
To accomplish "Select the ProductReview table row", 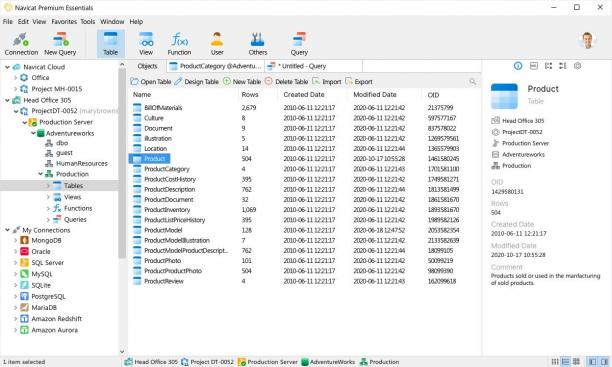I will [x=304, y=281].
